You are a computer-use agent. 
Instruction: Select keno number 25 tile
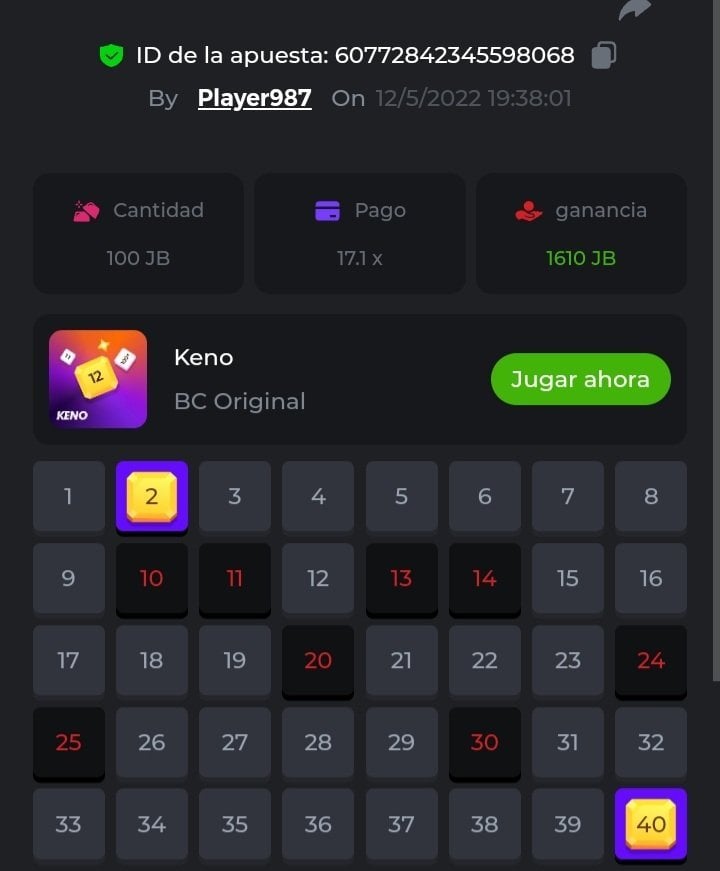click(69, 743)
